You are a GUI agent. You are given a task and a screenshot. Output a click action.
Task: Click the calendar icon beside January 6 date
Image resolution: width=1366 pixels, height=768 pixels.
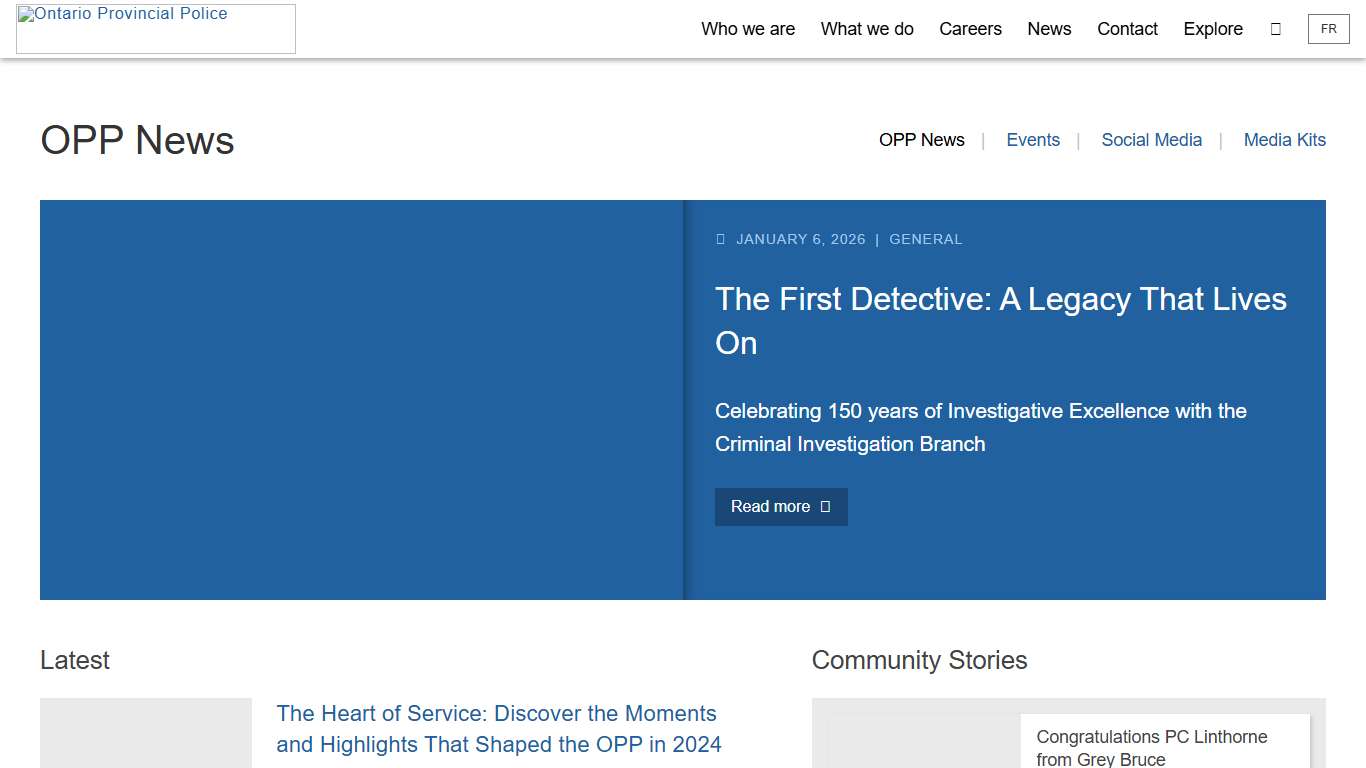click(x=720, y=239)
